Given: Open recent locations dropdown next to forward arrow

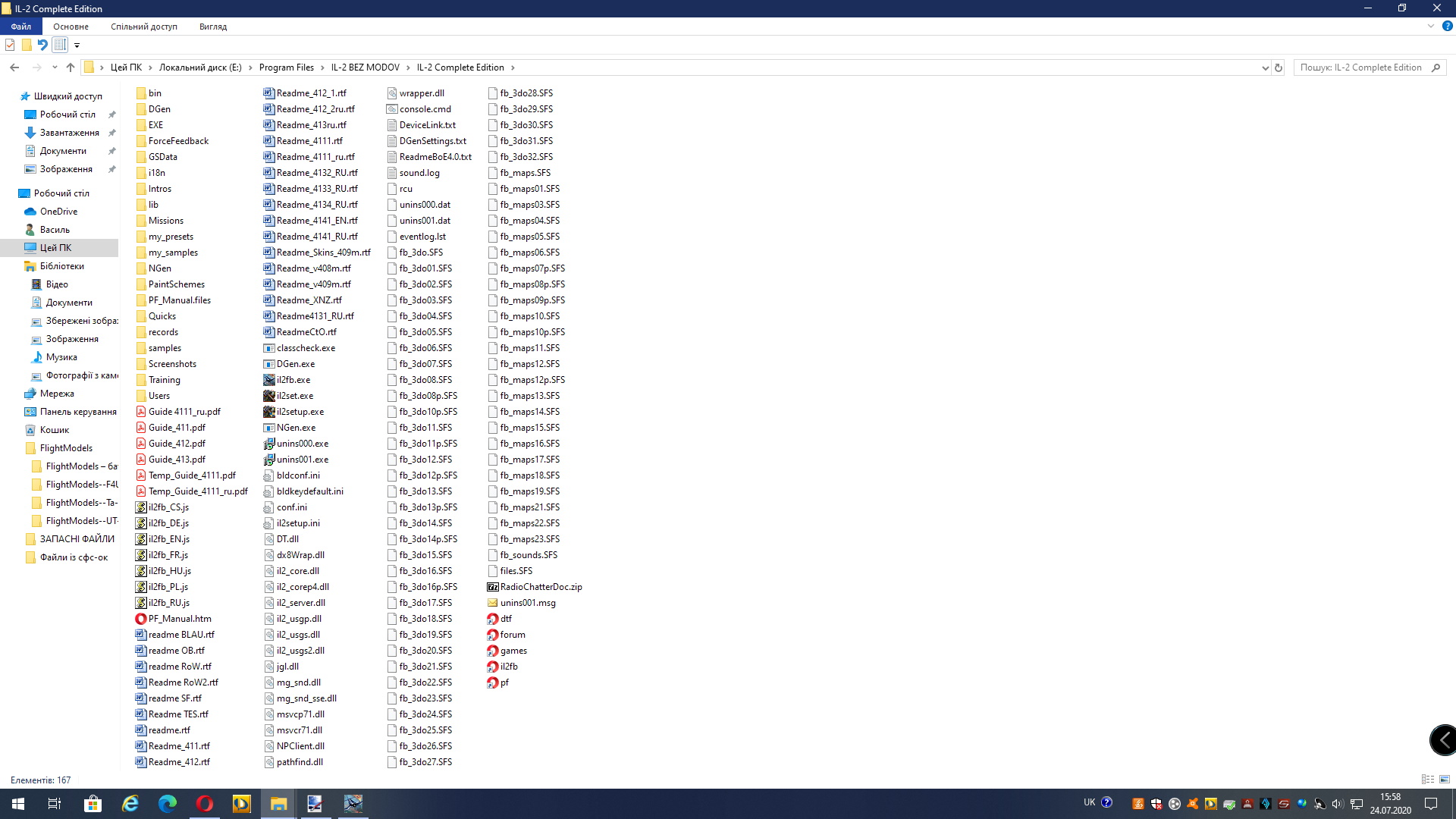Looking at the screenshot, I should [x=55, y=67].
